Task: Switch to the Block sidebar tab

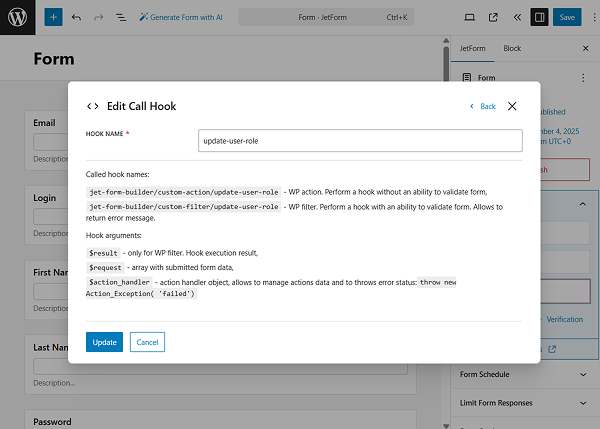Action: point(512,49)
